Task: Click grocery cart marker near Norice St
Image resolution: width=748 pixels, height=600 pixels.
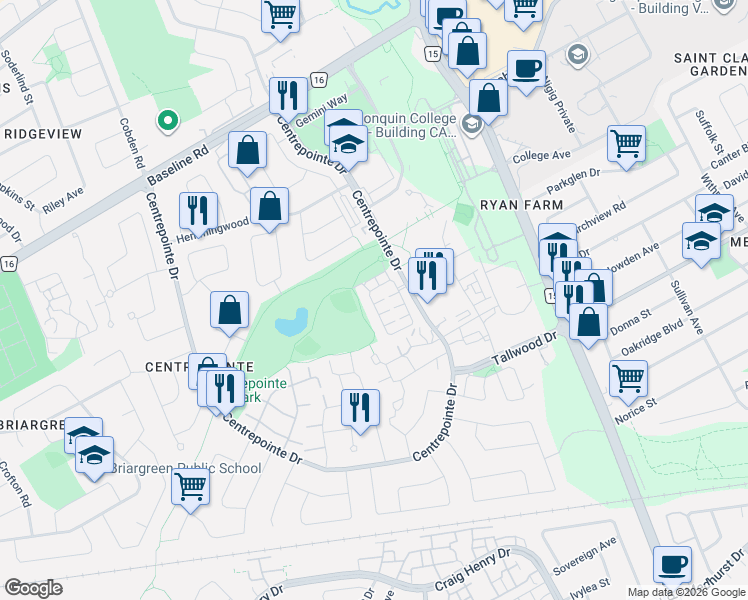Action: (628, 383)
